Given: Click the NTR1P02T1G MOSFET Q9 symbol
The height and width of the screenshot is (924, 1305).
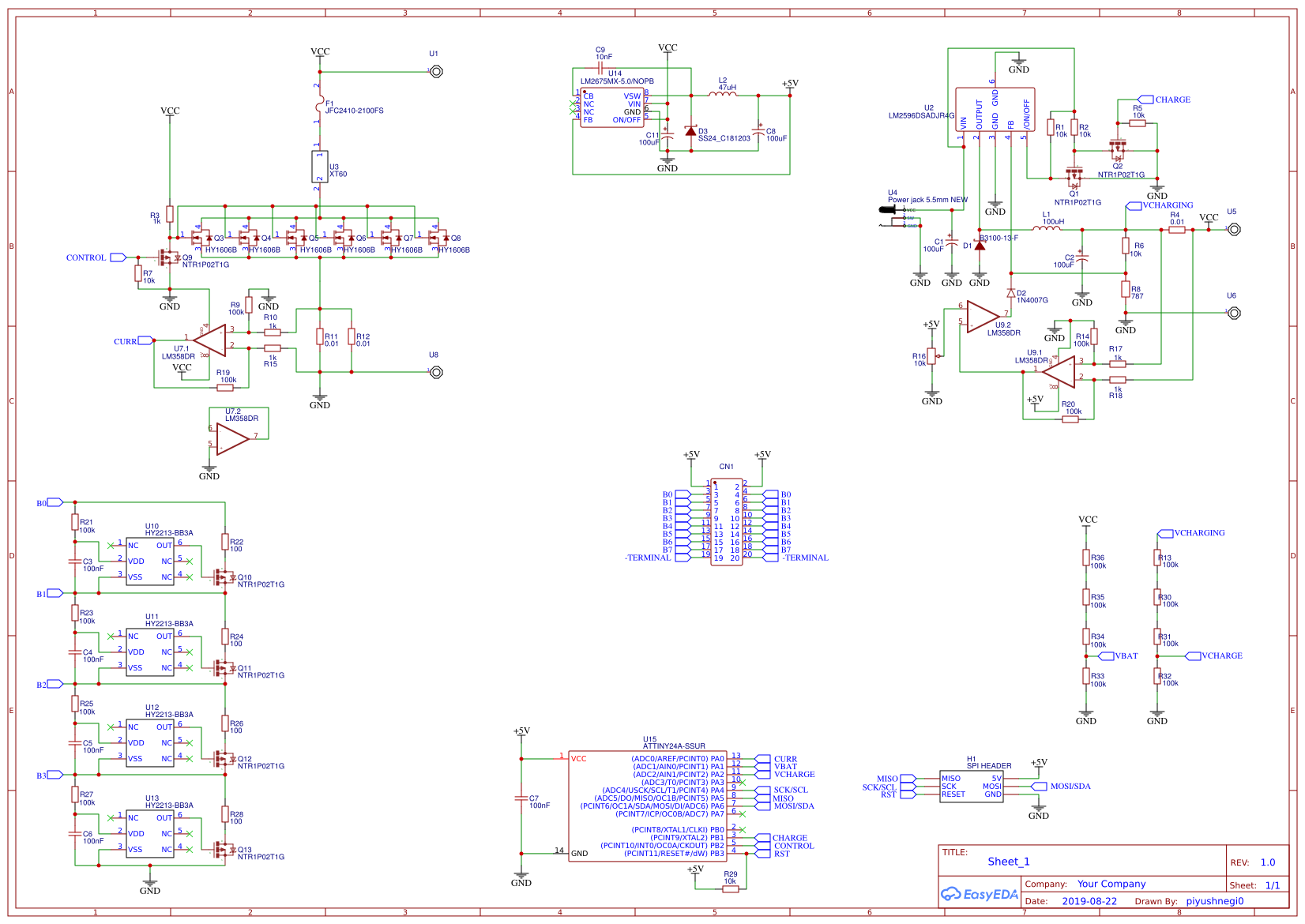Looking at the screenshot, I should click(170, 257).
